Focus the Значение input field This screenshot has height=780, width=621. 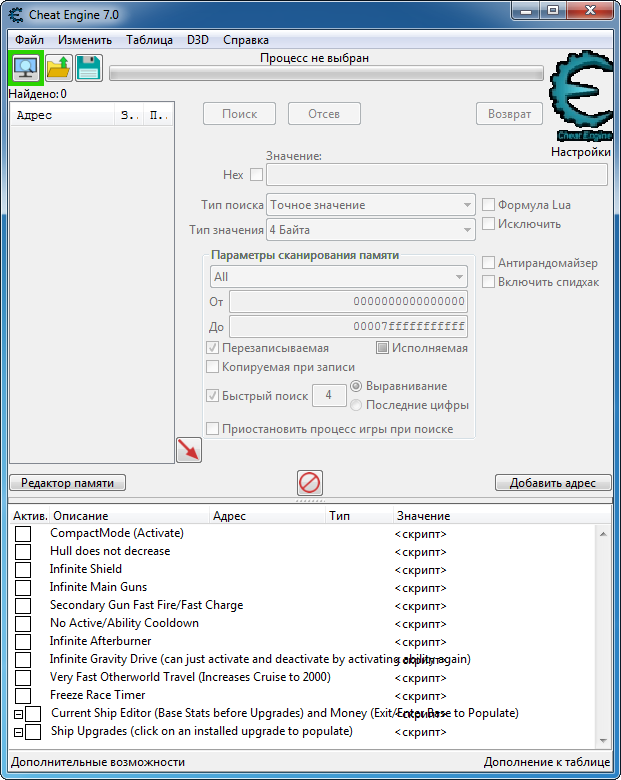[x=437, y=175]
